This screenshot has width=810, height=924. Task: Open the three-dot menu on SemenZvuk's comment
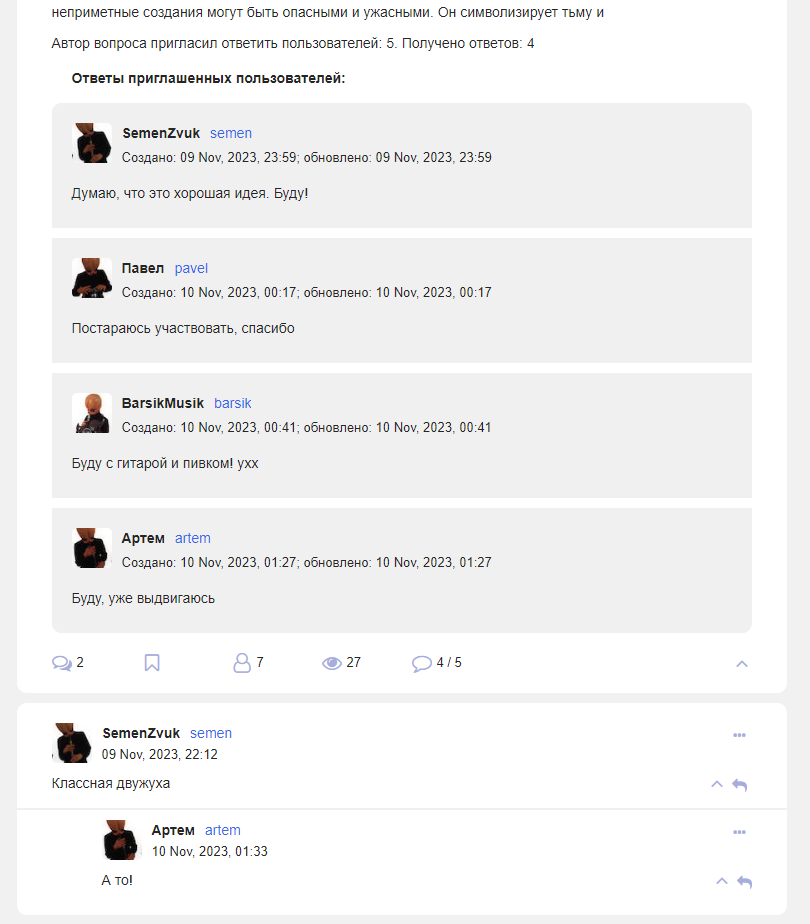click(x=739, y=735)
